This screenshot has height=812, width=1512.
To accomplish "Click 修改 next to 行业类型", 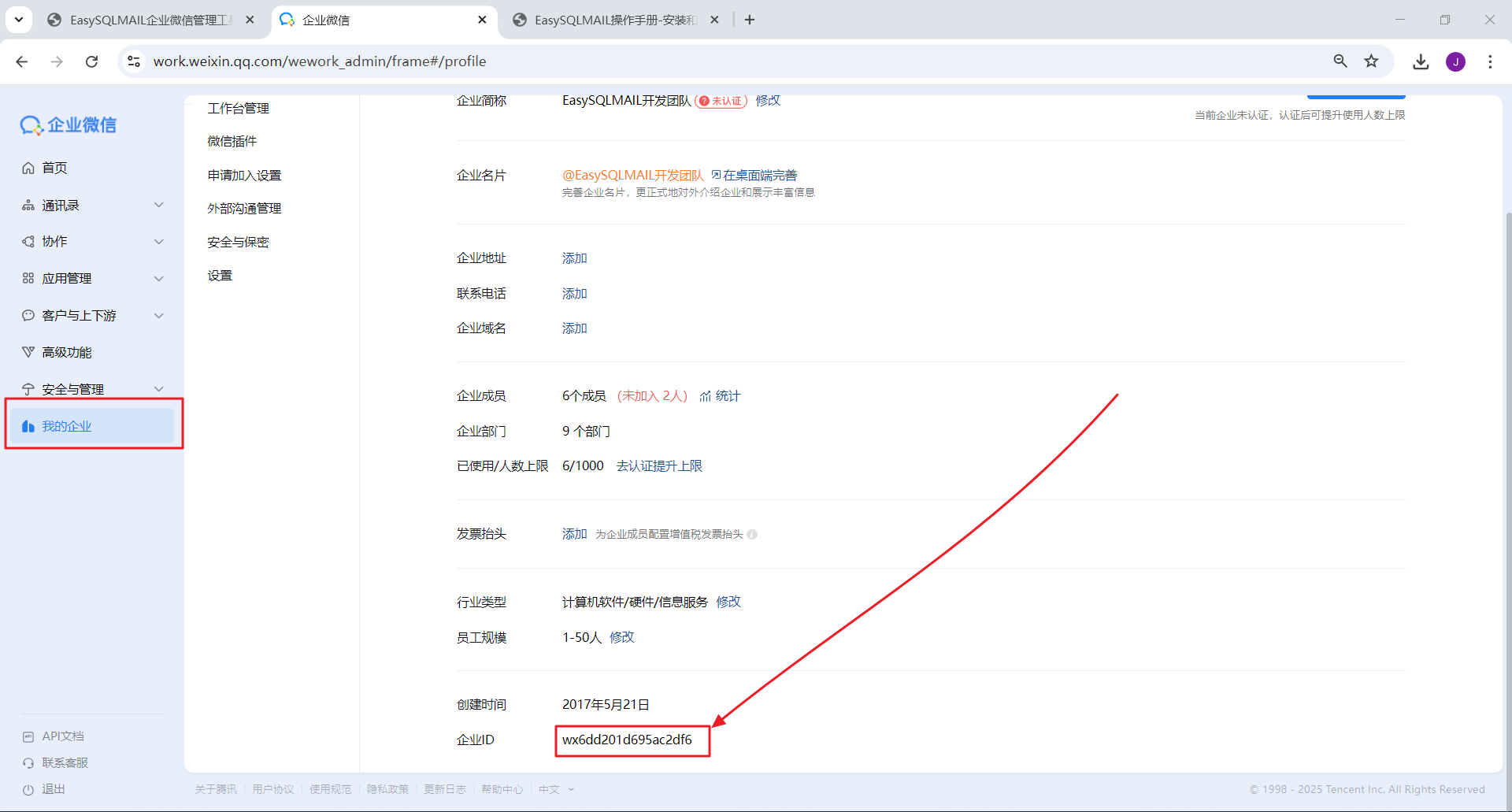I will pyautogui.click(x=728, y=602).
